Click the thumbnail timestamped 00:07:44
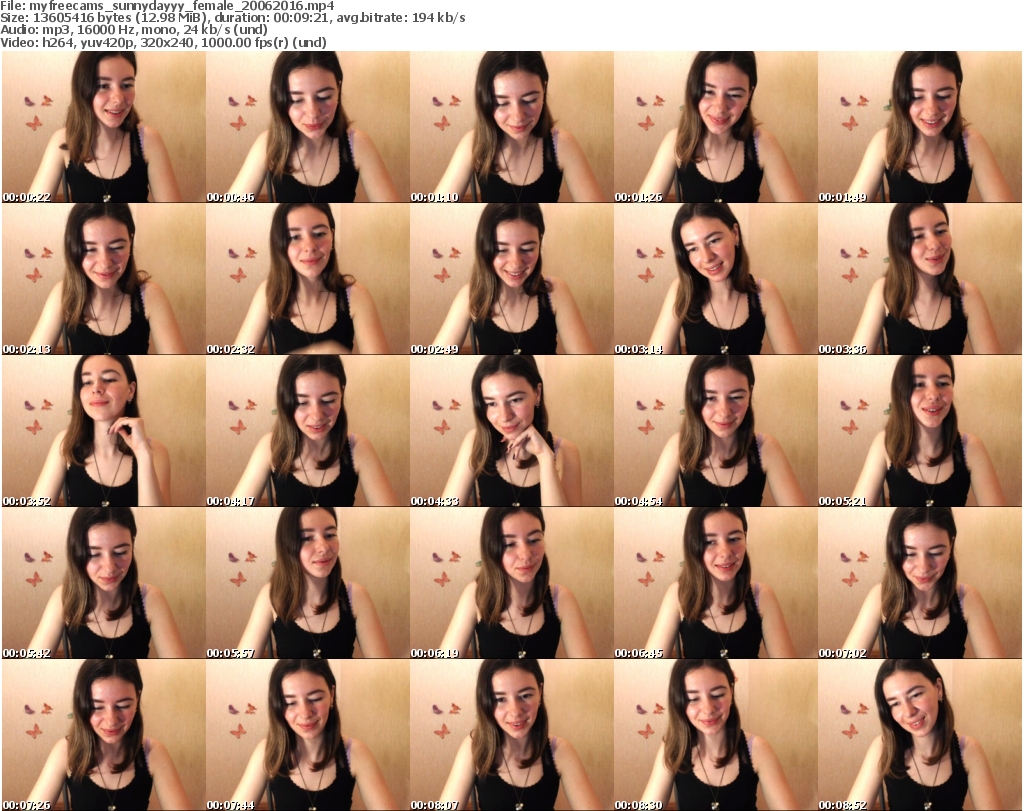The width and height of the screenshot is (1024, 811). pyautogui.click(x=308, y=735)
